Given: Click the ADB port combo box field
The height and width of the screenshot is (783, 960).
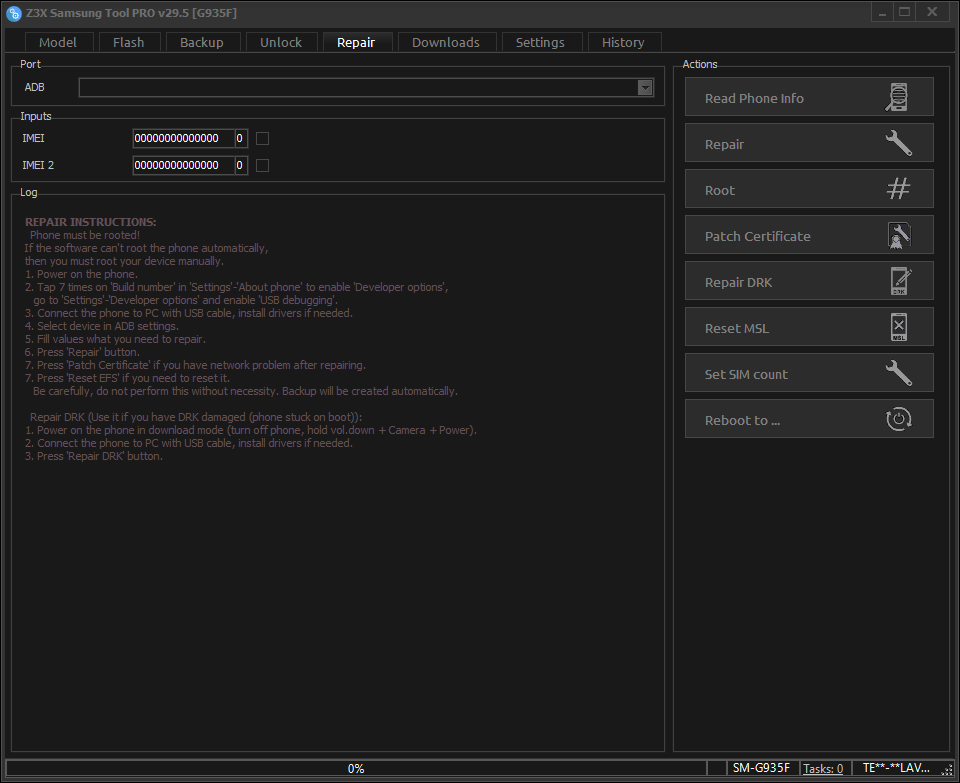Looking at the screenshot, I should pos(366,88).
